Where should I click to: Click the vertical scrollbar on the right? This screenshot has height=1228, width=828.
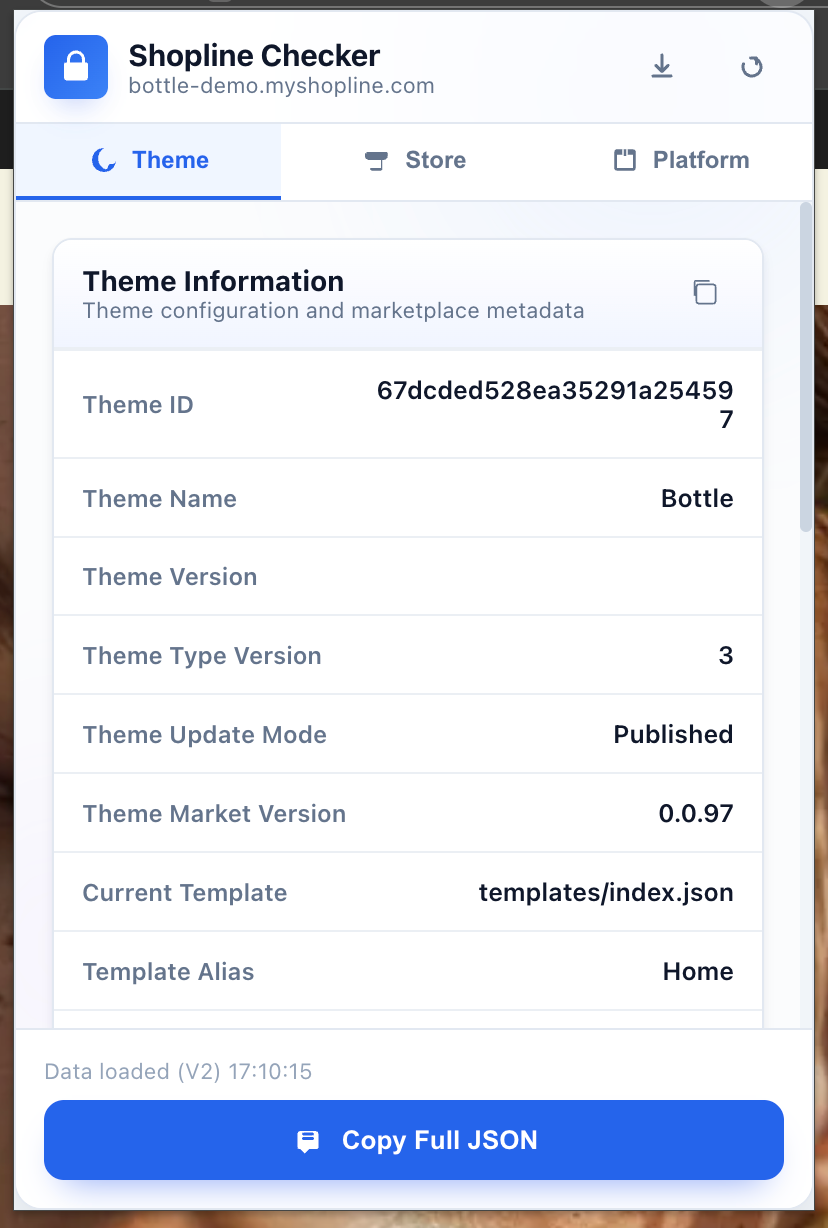point(806,370)
